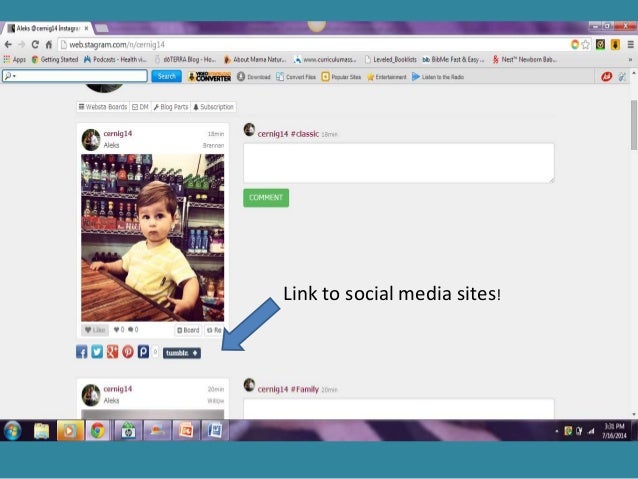Click the blue toolbar Search button

(166, 76)
